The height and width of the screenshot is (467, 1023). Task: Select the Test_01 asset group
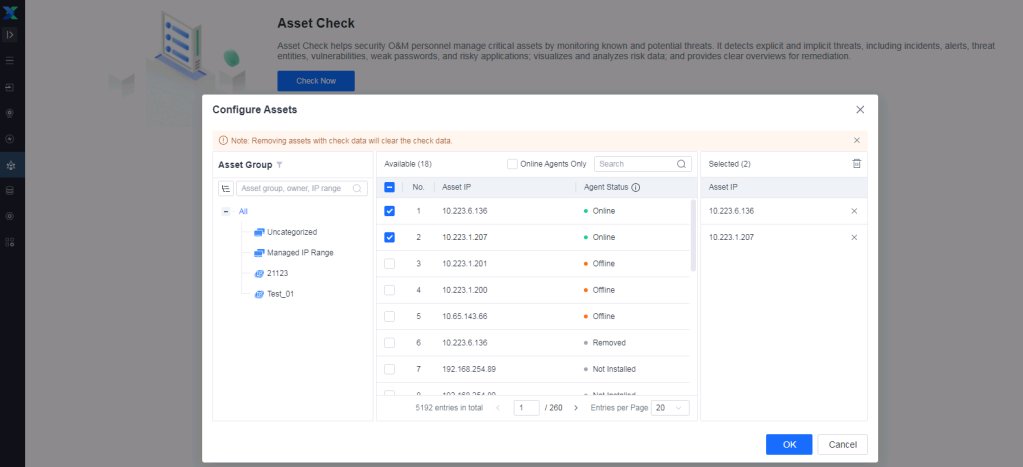click(281, 294)
